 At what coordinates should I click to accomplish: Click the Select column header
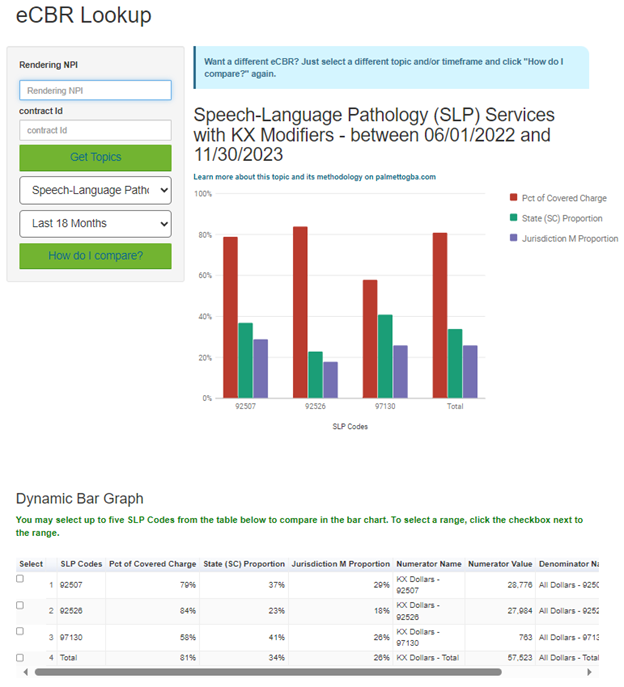pos(31,564)
